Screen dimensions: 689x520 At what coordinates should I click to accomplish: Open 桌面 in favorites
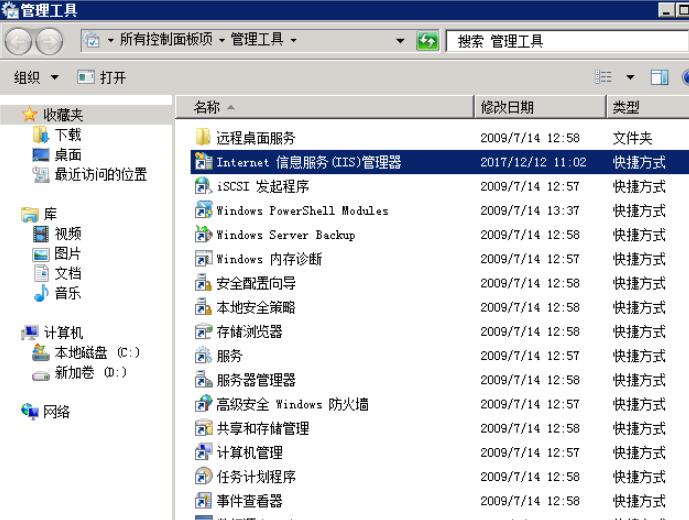[68, 154]
